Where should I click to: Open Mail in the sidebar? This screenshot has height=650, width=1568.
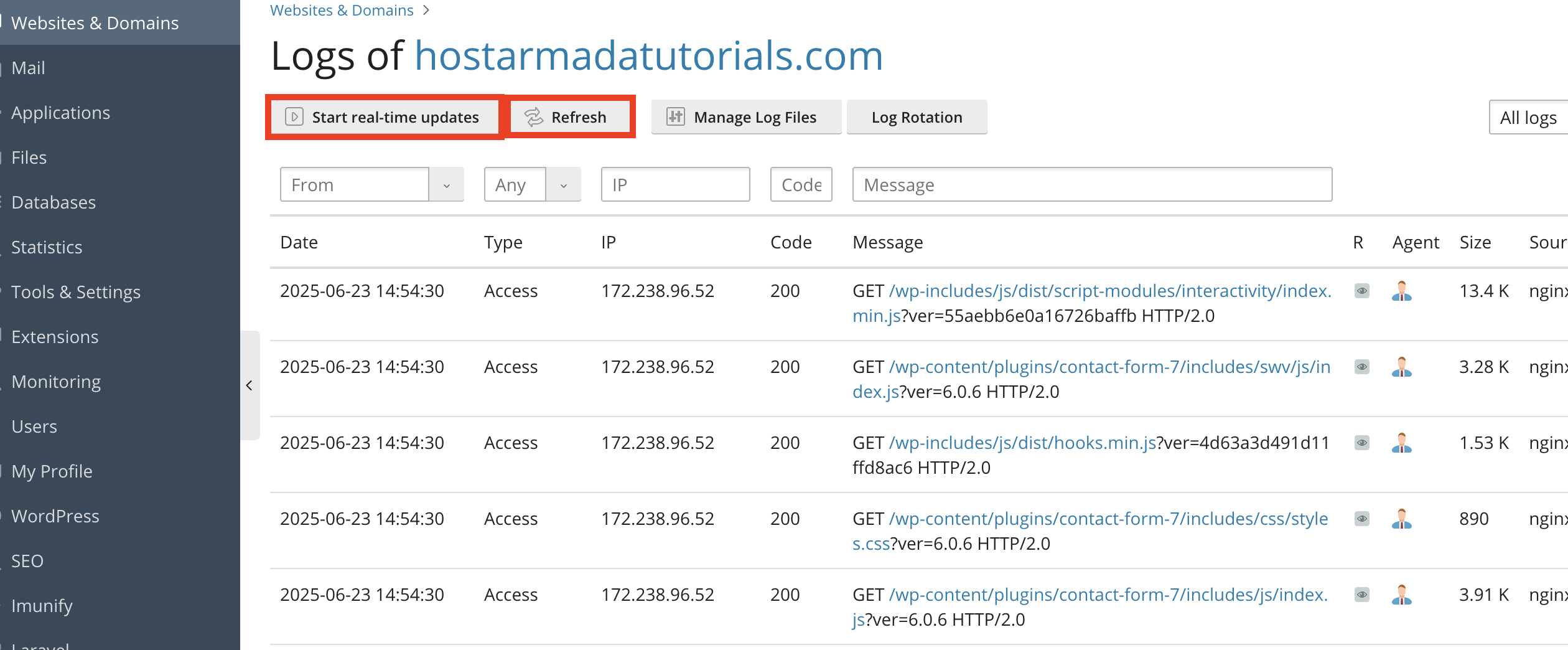point(120,67)
